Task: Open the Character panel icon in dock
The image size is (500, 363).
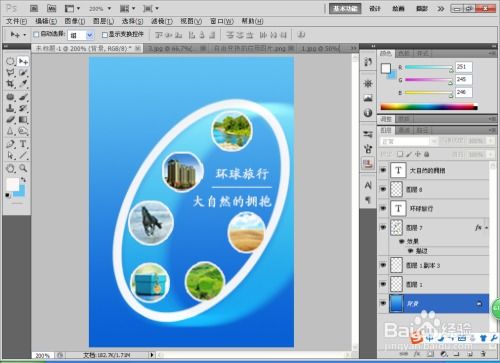Action: (x=368, y=185)
